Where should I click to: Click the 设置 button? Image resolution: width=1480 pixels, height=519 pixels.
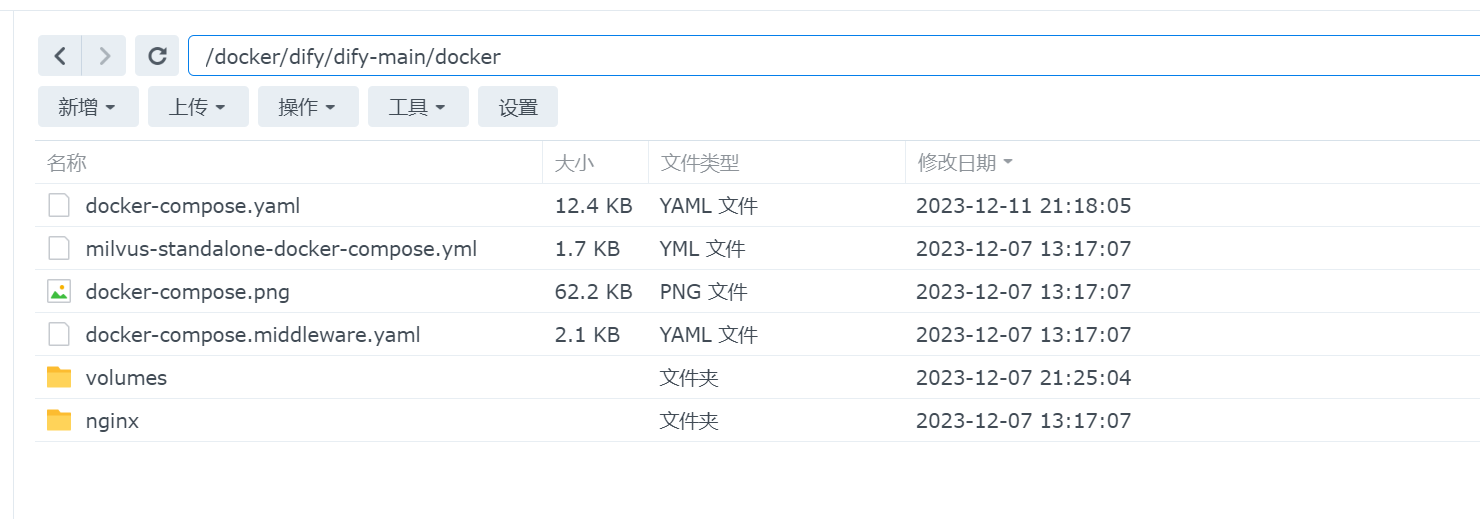click(x=518, y=107)
